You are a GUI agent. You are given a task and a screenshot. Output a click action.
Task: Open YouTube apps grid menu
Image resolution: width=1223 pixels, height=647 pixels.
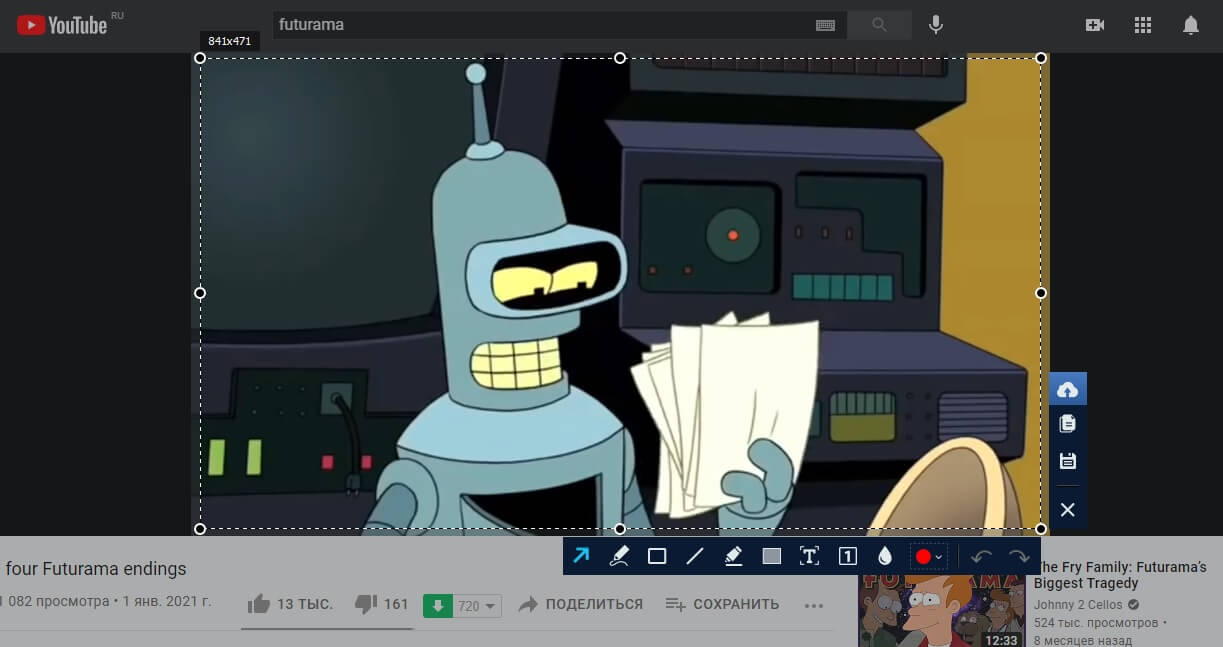[1143, 25]
